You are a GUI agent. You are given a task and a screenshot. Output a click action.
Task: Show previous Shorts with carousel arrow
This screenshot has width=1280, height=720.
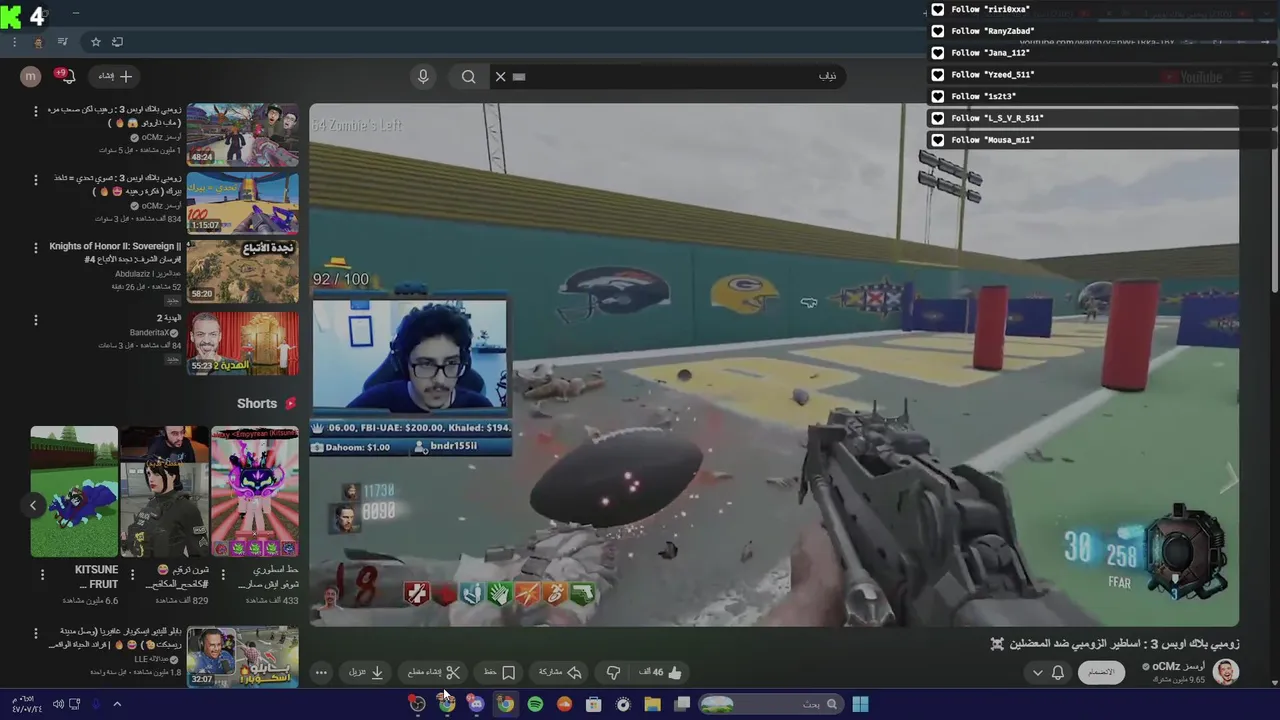pos(33,505)
